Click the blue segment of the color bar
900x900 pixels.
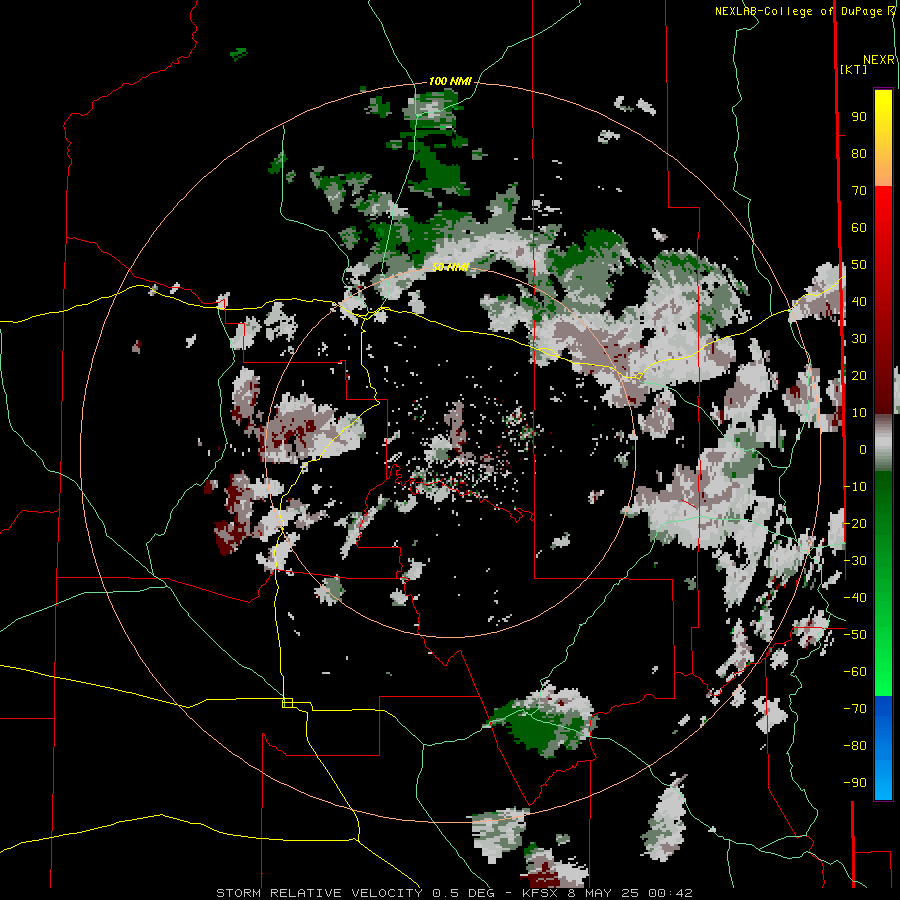coord(883,748)
